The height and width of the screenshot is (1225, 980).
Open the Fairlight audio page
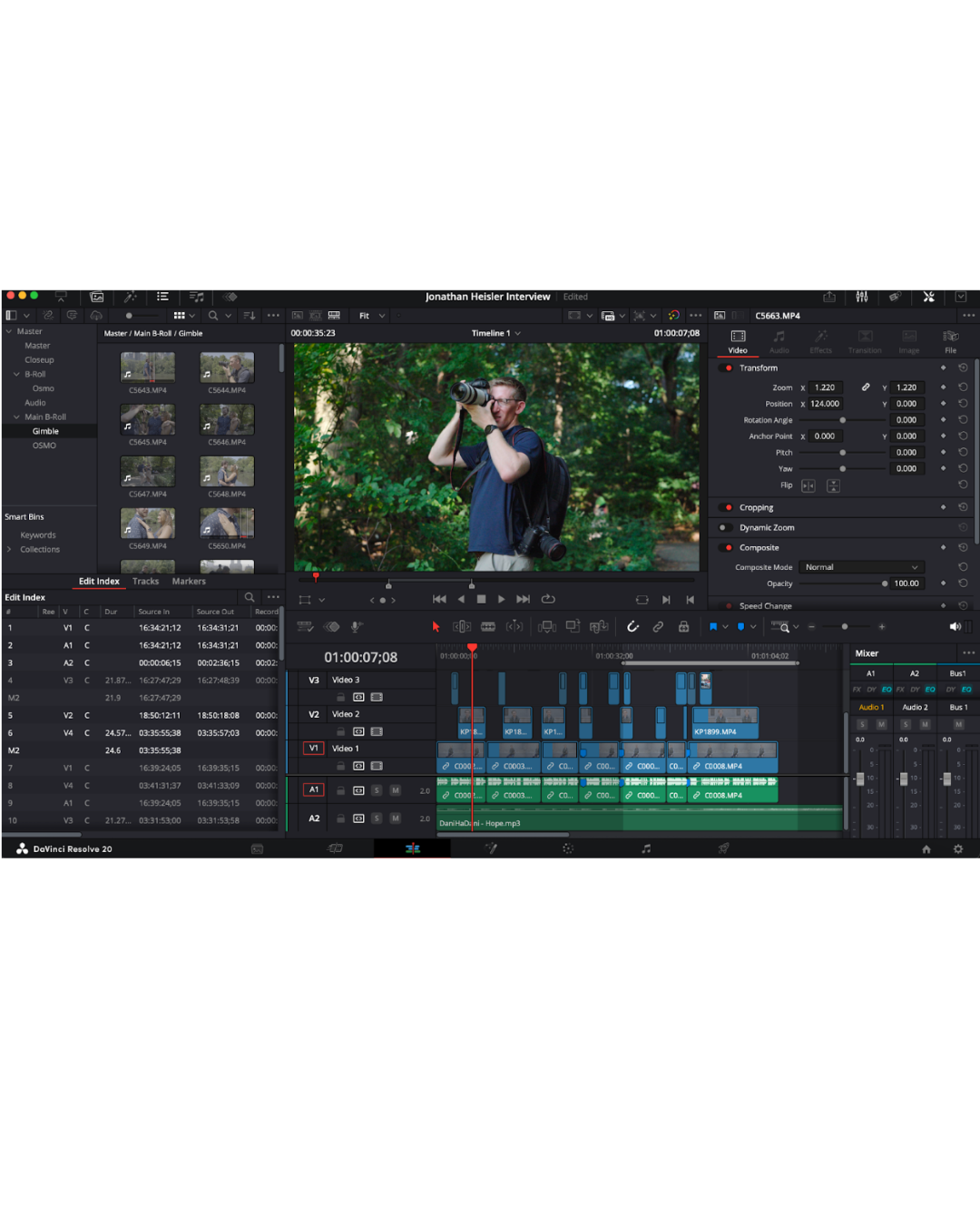646,848
